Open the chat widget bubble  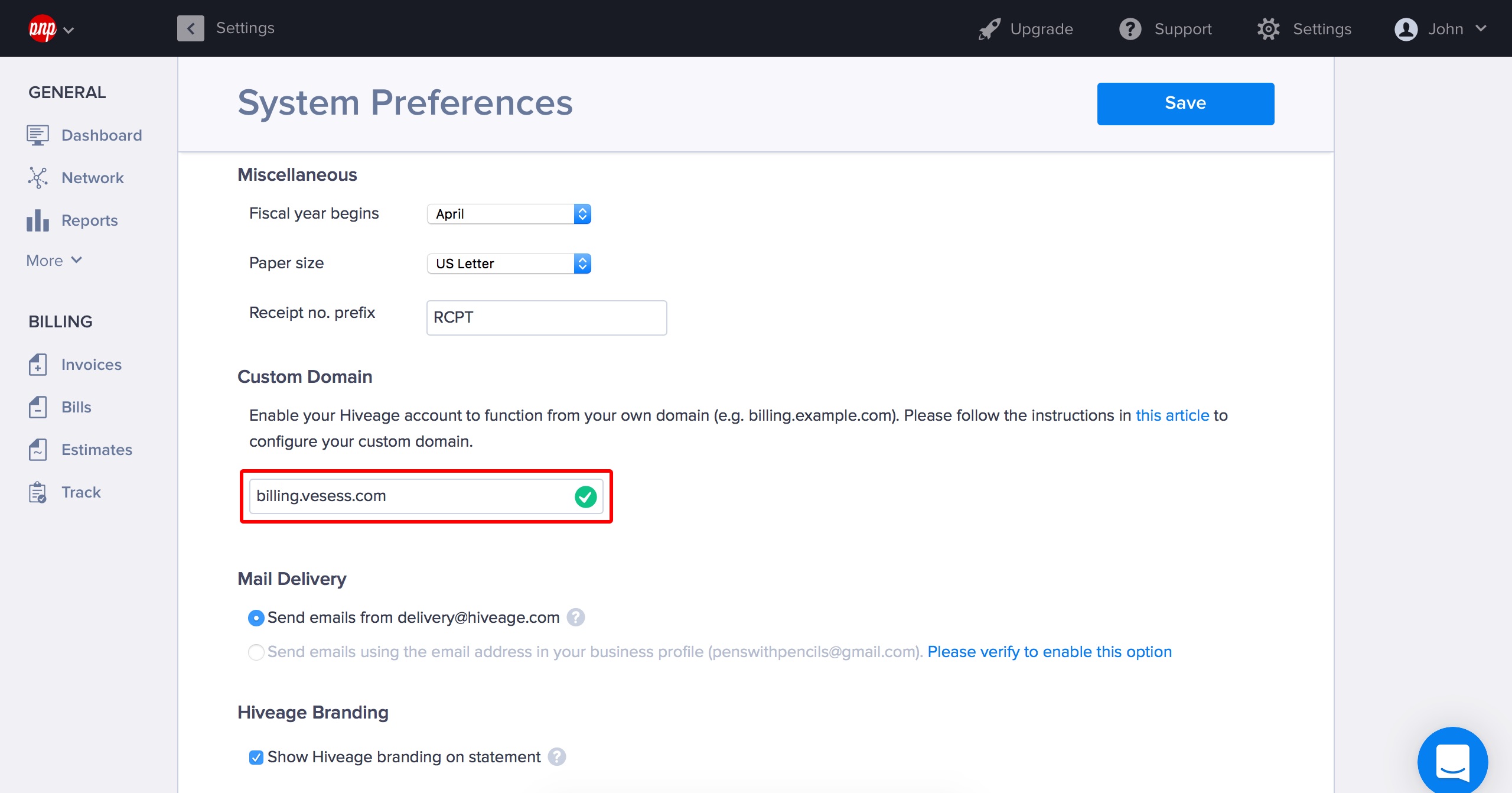pyautogui.click(x=1452, y=761)
